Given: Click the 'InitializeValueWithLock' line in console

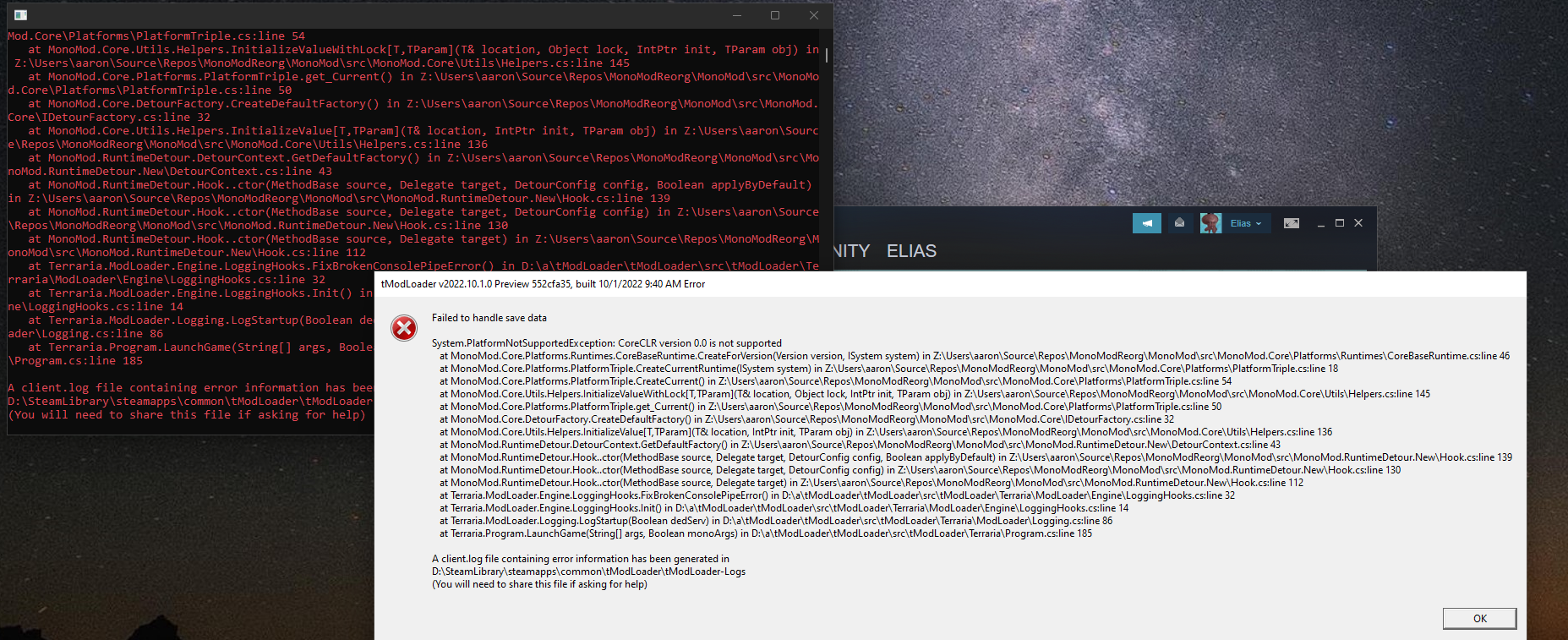Looking at the screenshot, I should point(413,57).
